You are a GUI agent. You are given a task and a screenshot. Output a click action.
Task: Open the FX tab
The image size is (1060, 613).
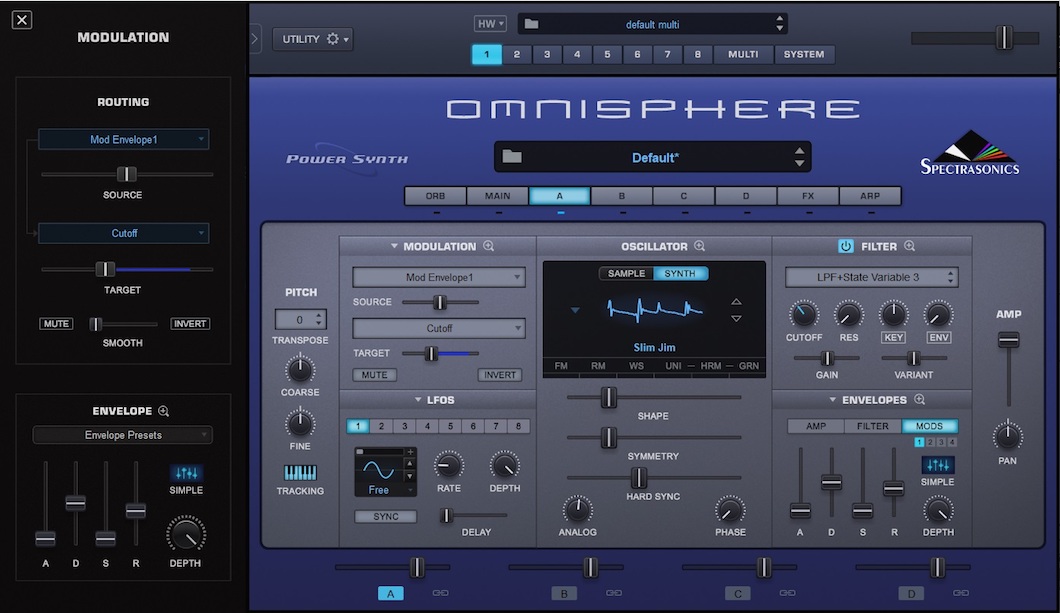pyautogui.click(x=808, y=196)
